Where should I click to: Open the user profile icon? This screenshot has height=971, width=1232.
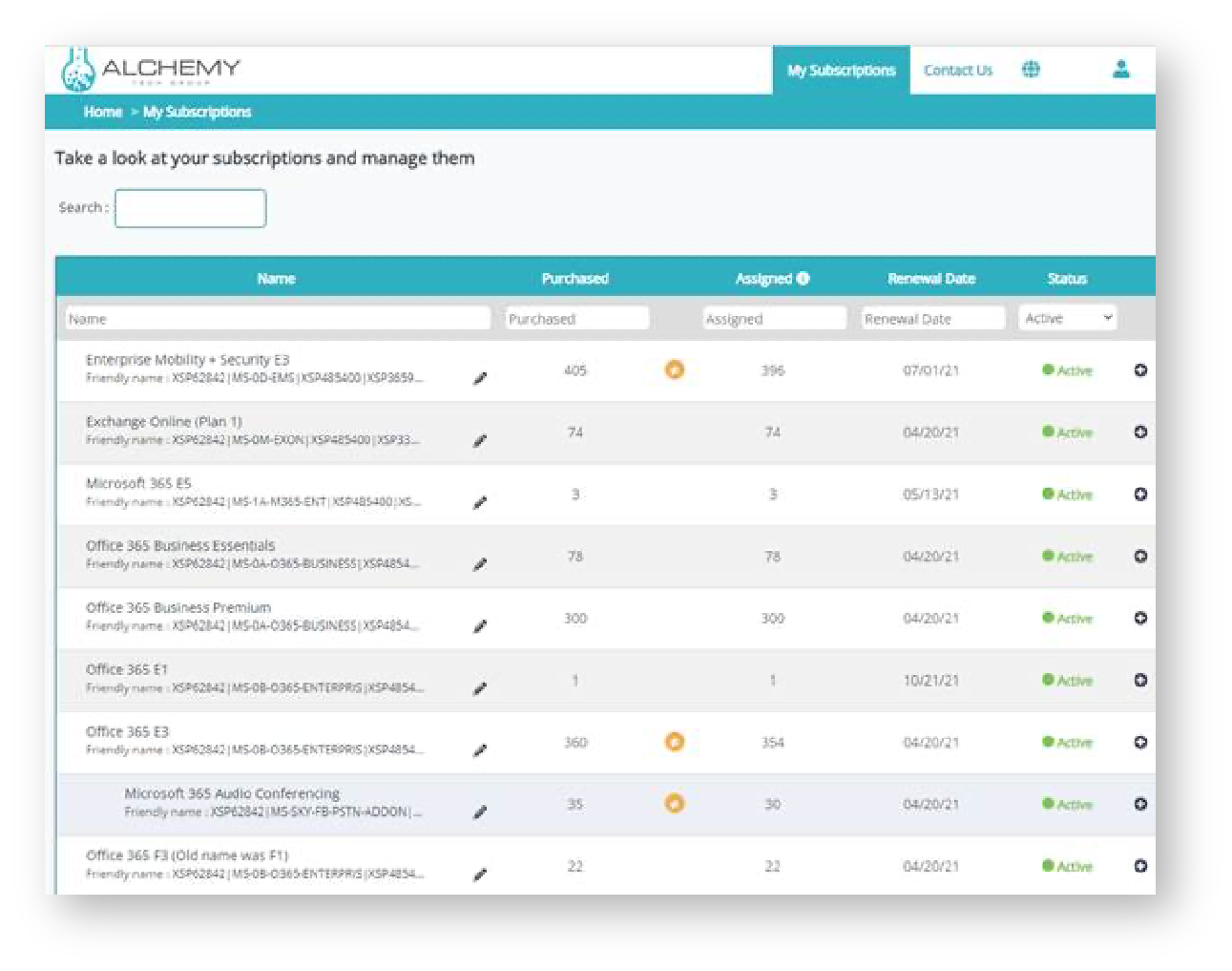[x=1121, y=70]
